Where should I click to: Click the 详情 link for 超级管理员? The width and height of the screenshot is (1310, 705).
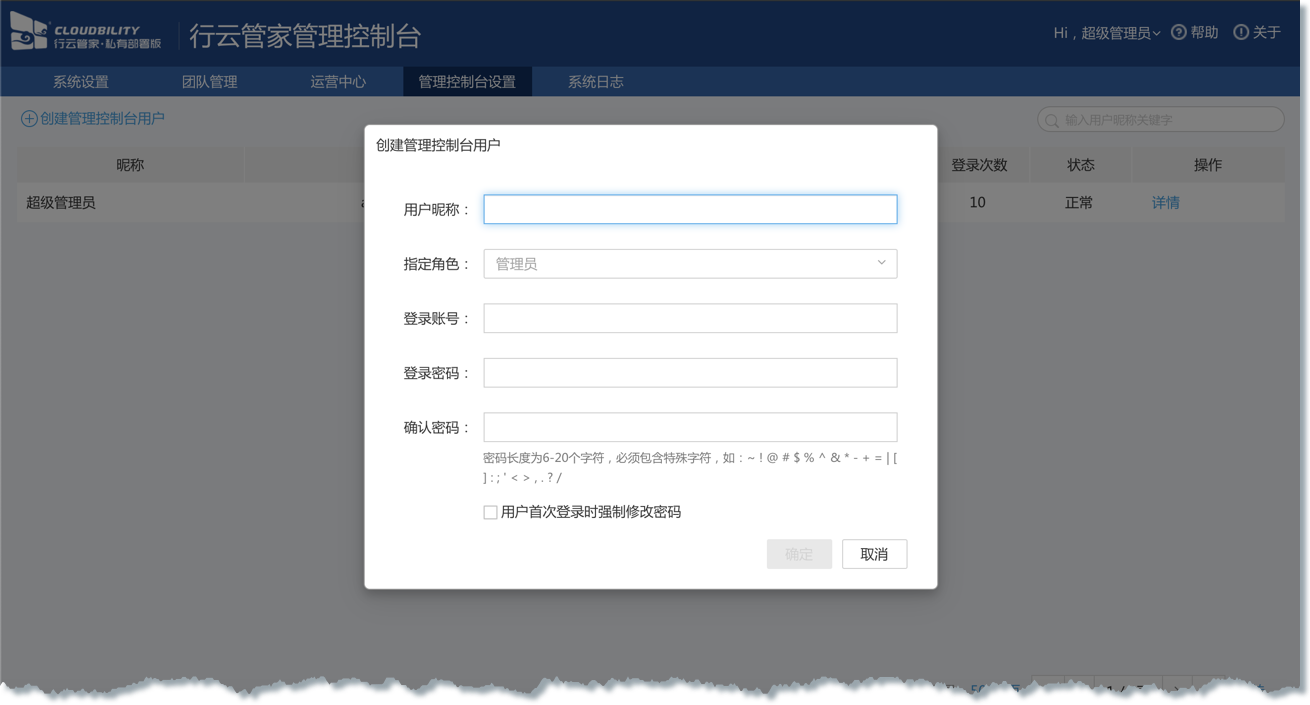click(x=1166, y=203)
